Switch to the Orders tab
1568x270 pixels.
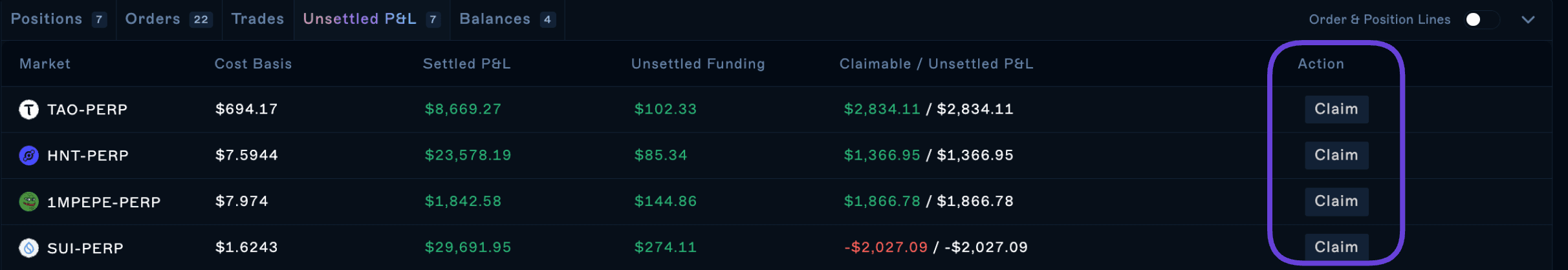[x=168, y=19]
